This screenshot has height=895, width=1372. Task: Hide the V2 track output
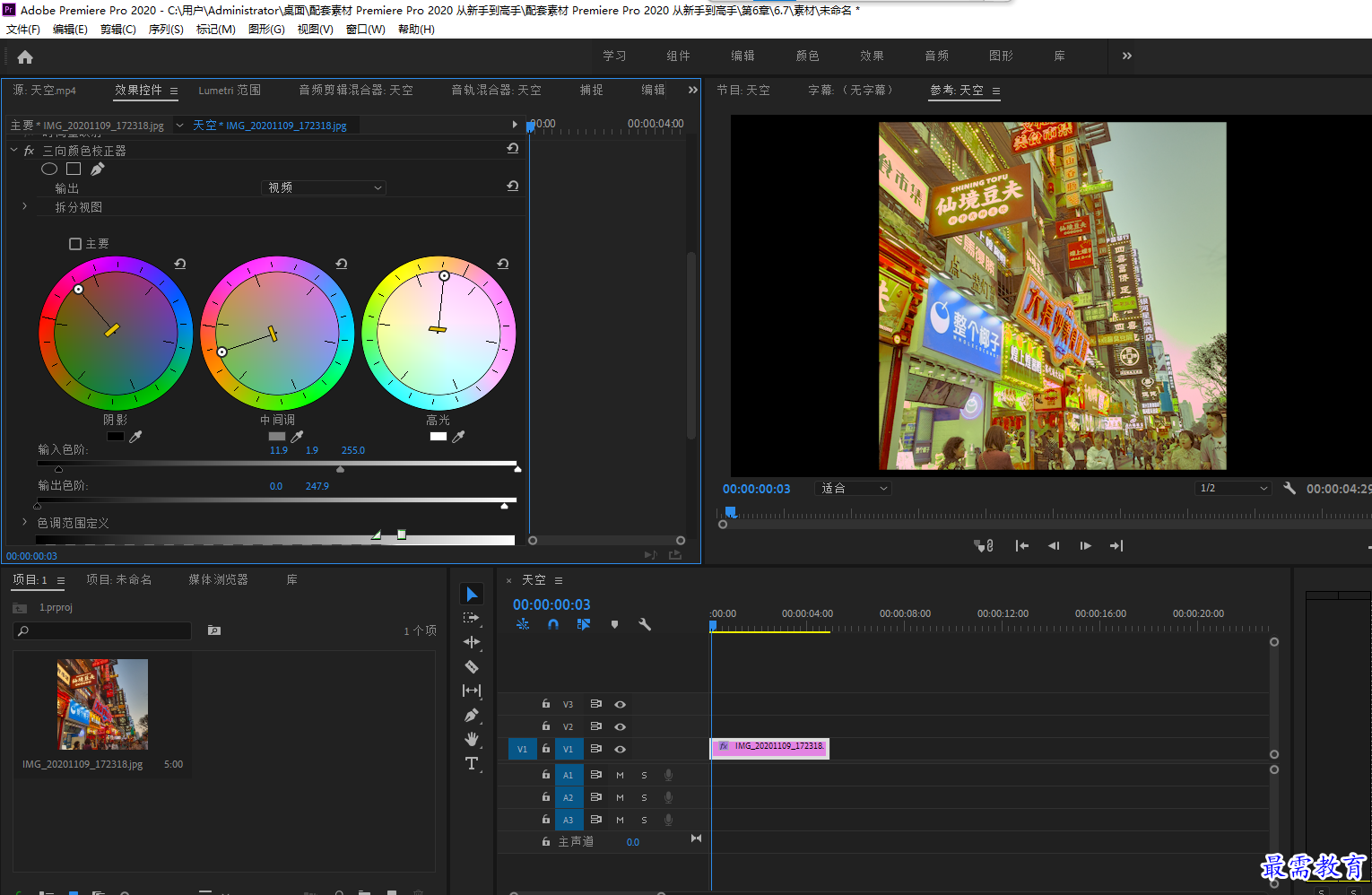[620, 726]
